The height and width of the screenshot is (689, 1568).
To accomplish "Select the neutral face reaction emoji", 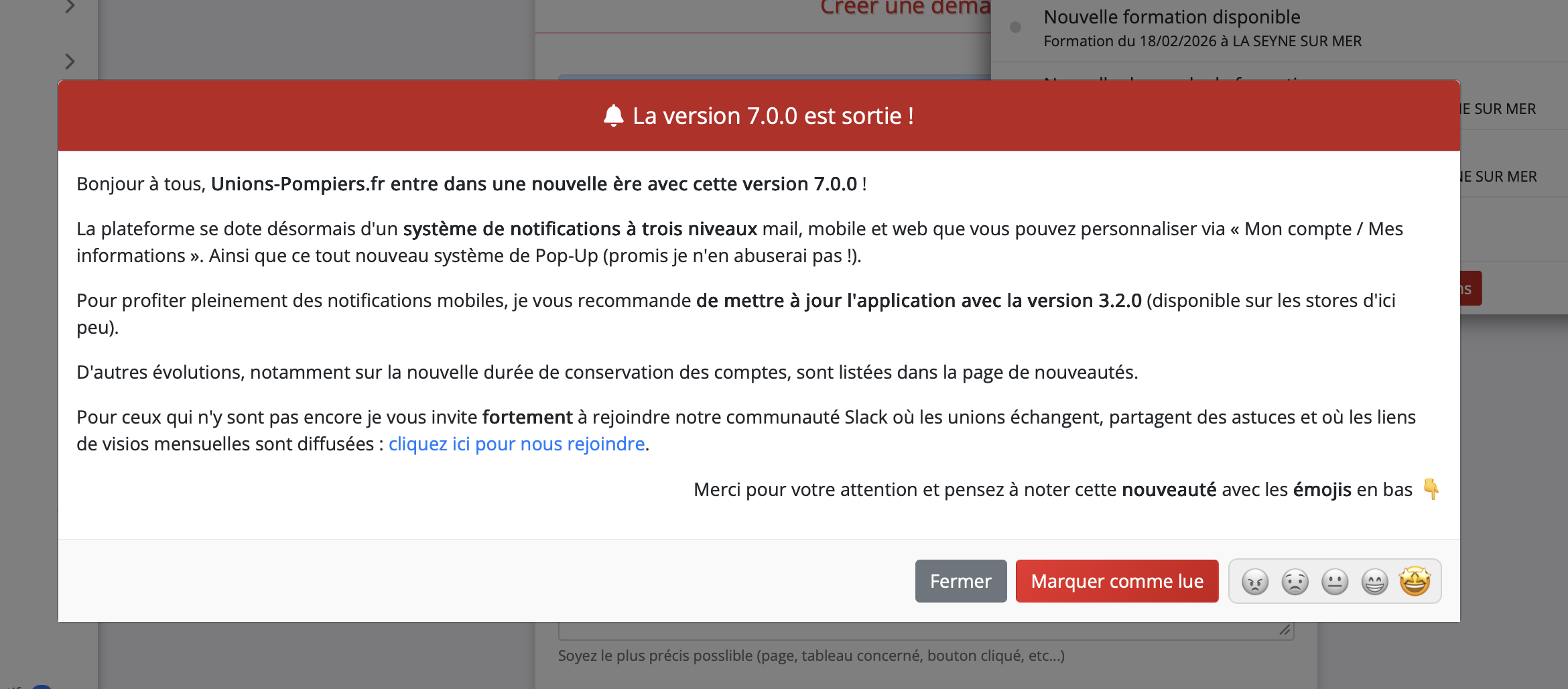I will 1334,582.
